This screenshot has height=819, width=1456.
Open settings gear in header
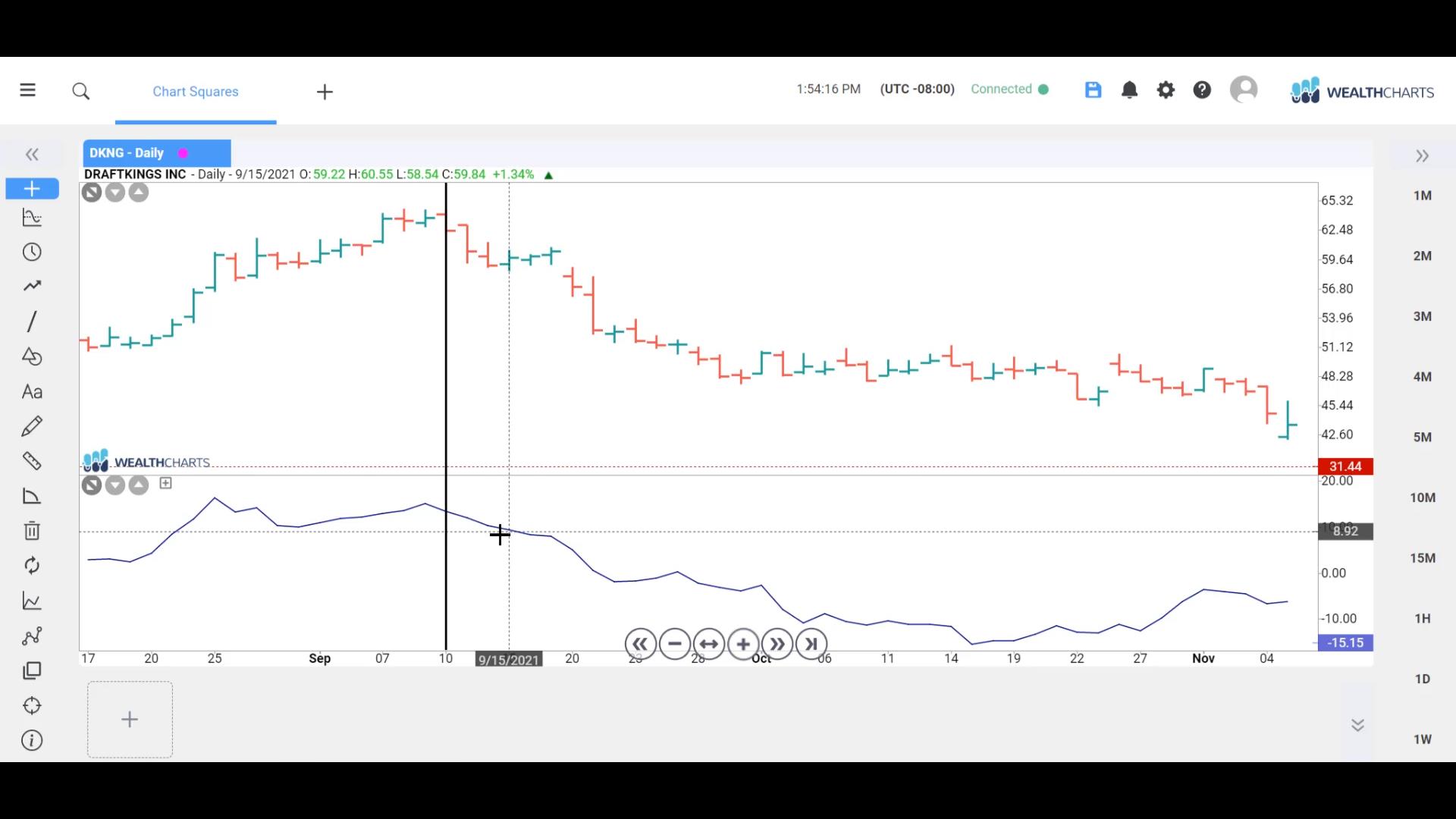point(1166,90)
